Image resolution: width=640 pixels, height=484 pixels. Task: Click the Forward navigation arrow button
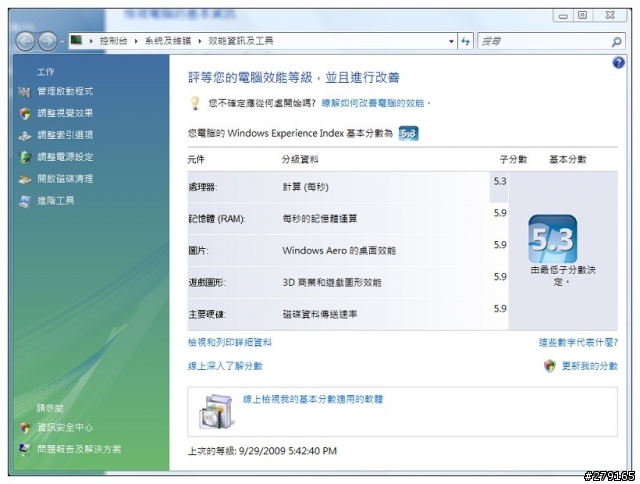[x=47, y=41]
